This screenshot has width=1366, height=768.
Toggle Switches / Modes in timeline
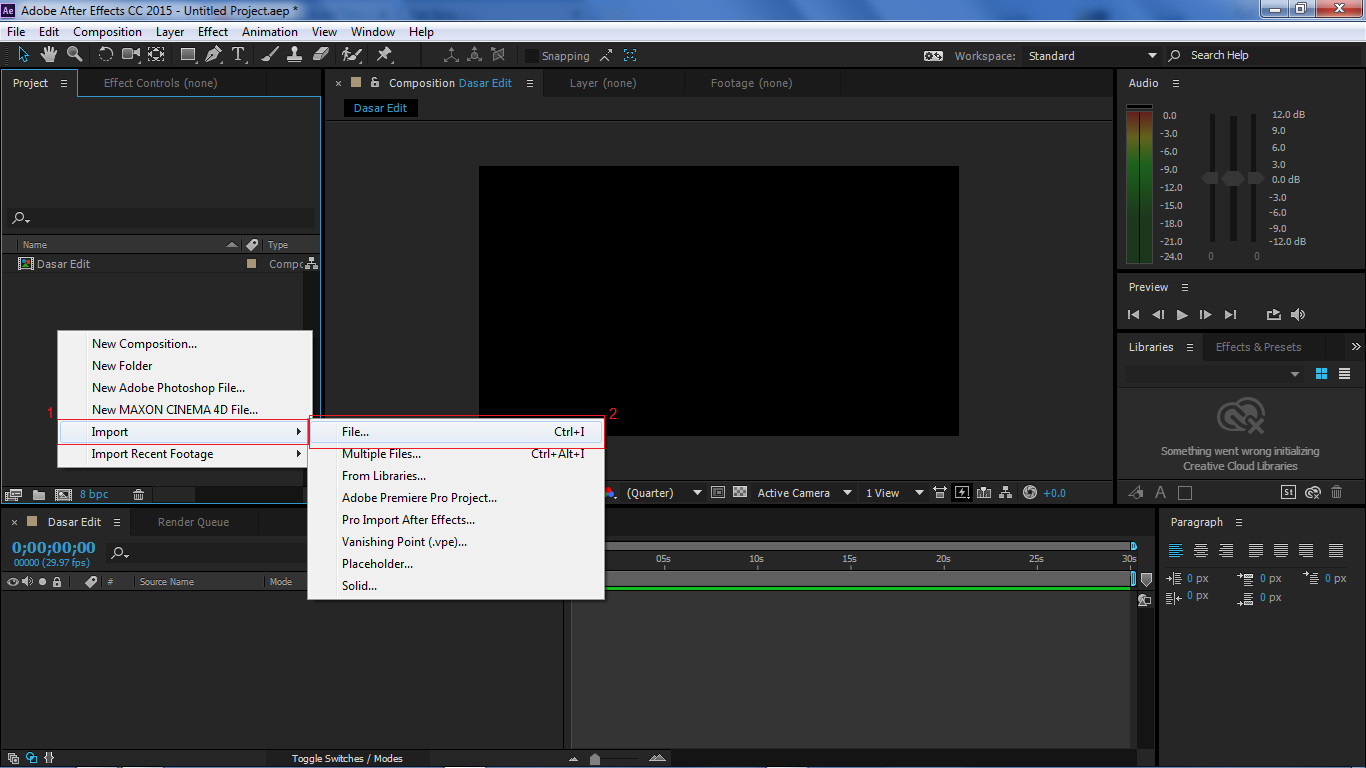point(347,758)
